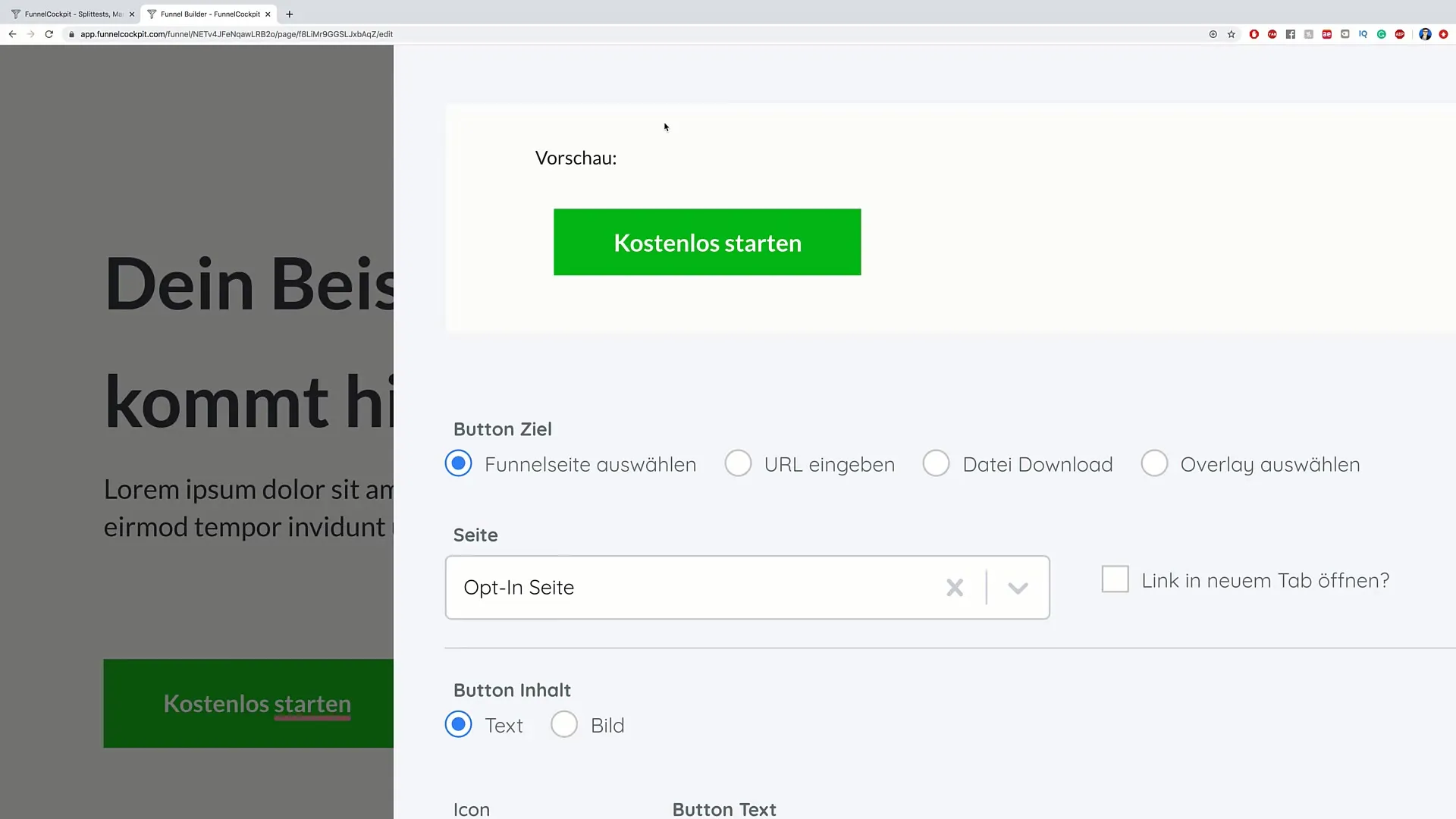
Task: Select Overlay auswählen radio button
Action: [x=1155, y=463]
